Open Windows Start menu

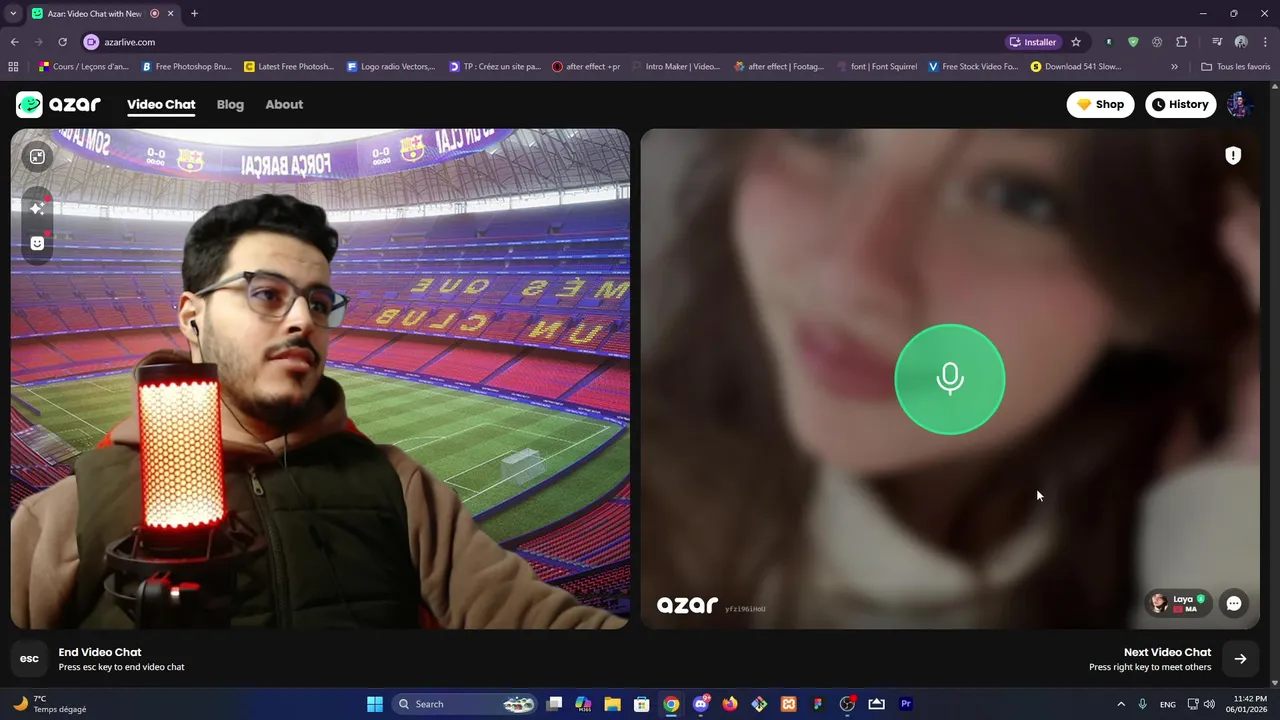coord(375,704)
